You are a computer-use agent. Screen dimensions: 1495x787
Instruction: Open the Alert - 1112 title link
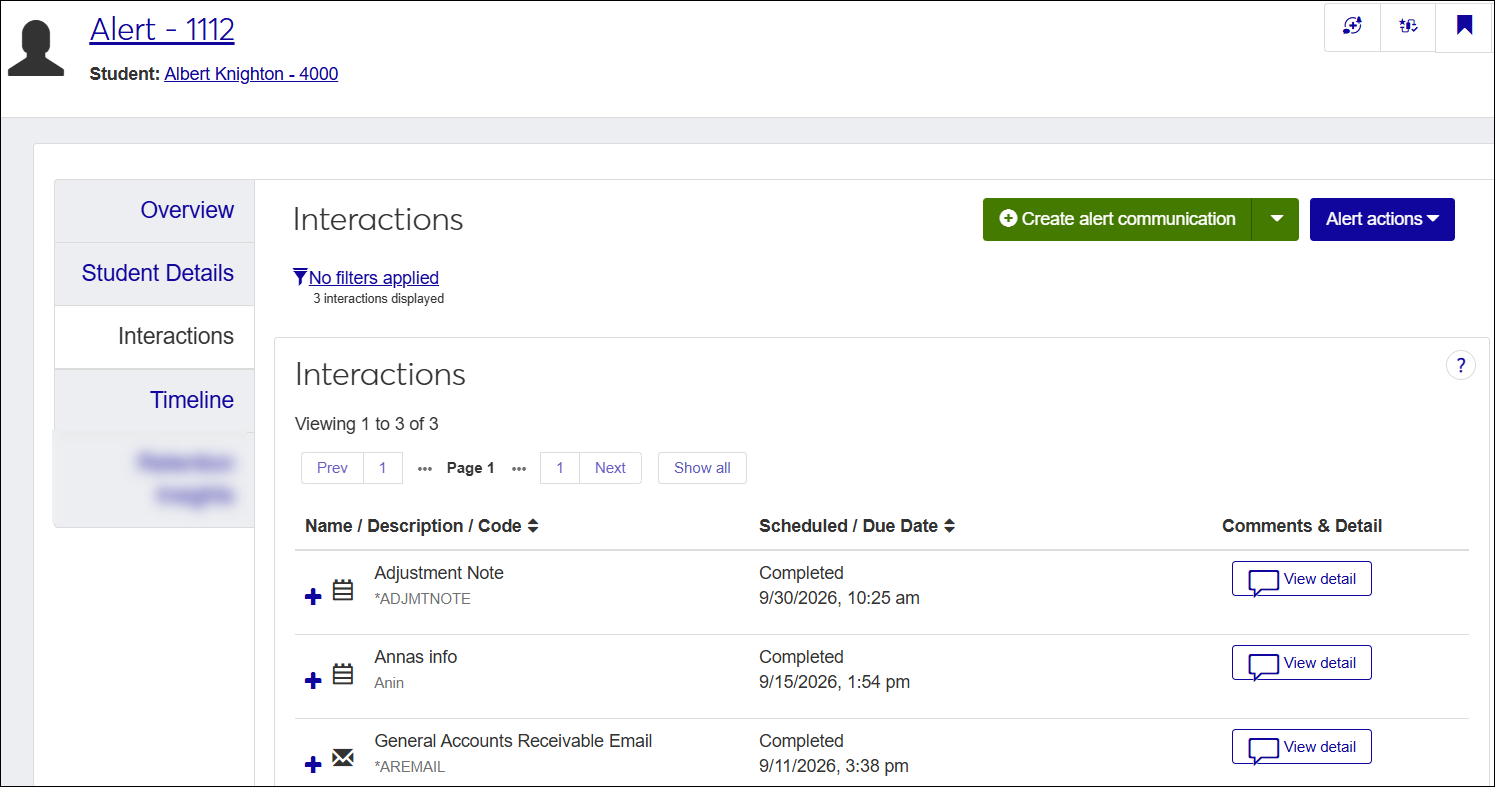tap(162, 30)
